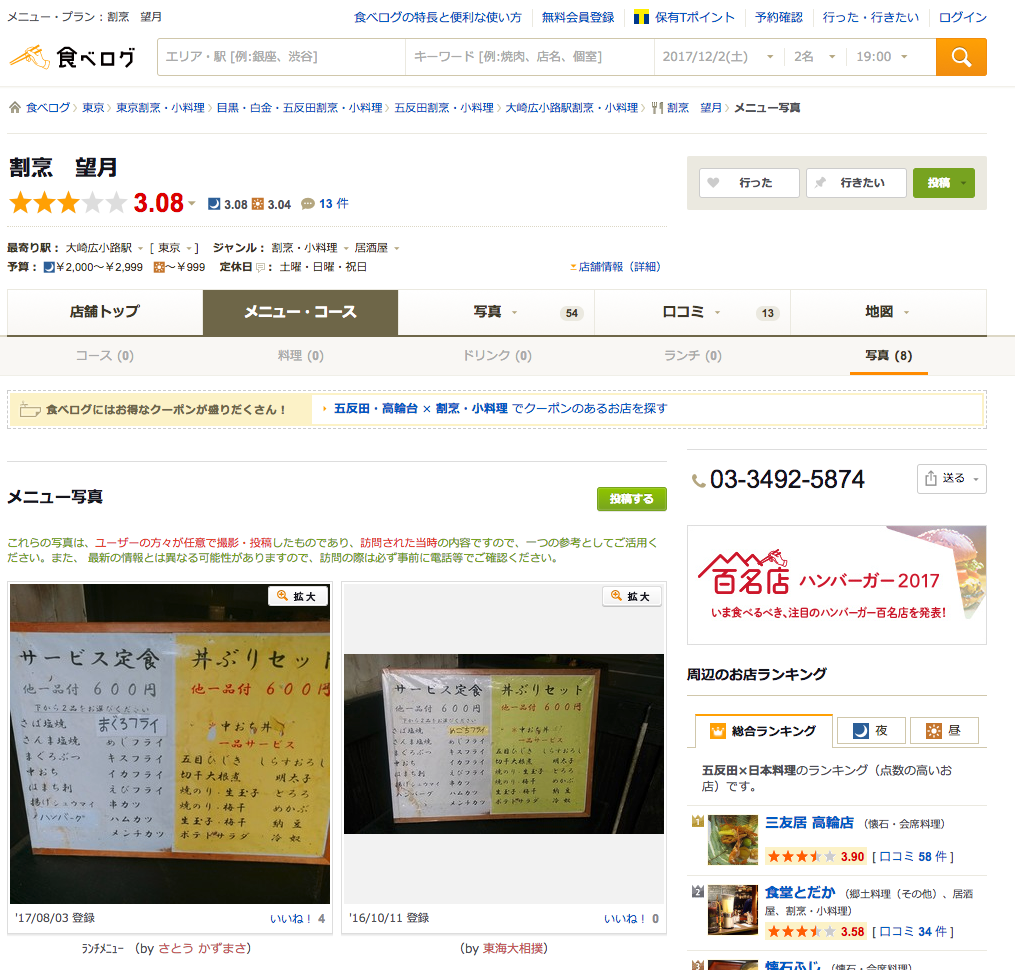This screenshot has width=1015, height=970.
Task: Click 口コミ 58 件 link
Action: pos(913,857)
